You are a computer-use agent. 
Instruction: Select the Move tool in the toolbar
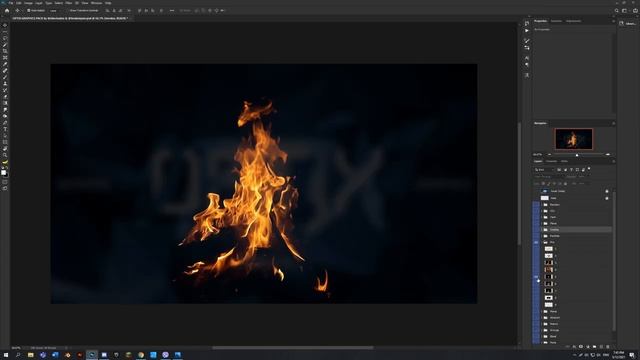pyautogui.click(x=5, y=25)
